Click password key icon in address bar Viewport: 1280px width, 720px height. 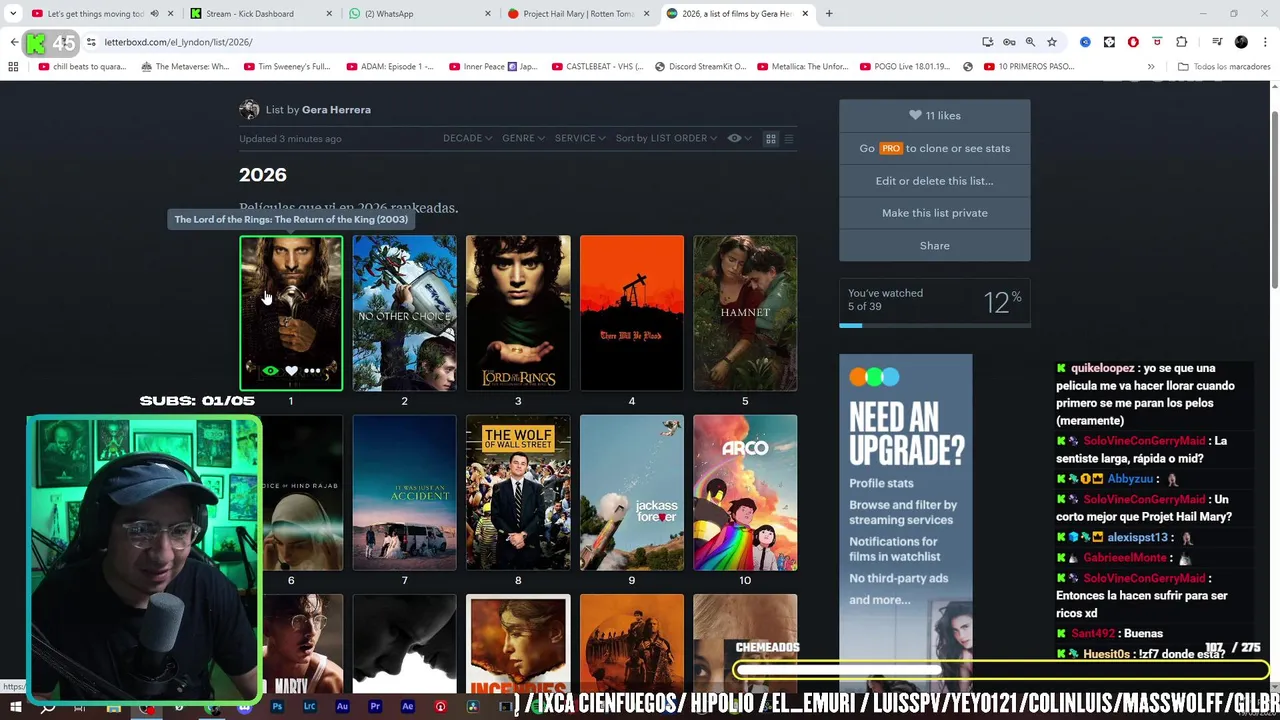[1009, 42]
